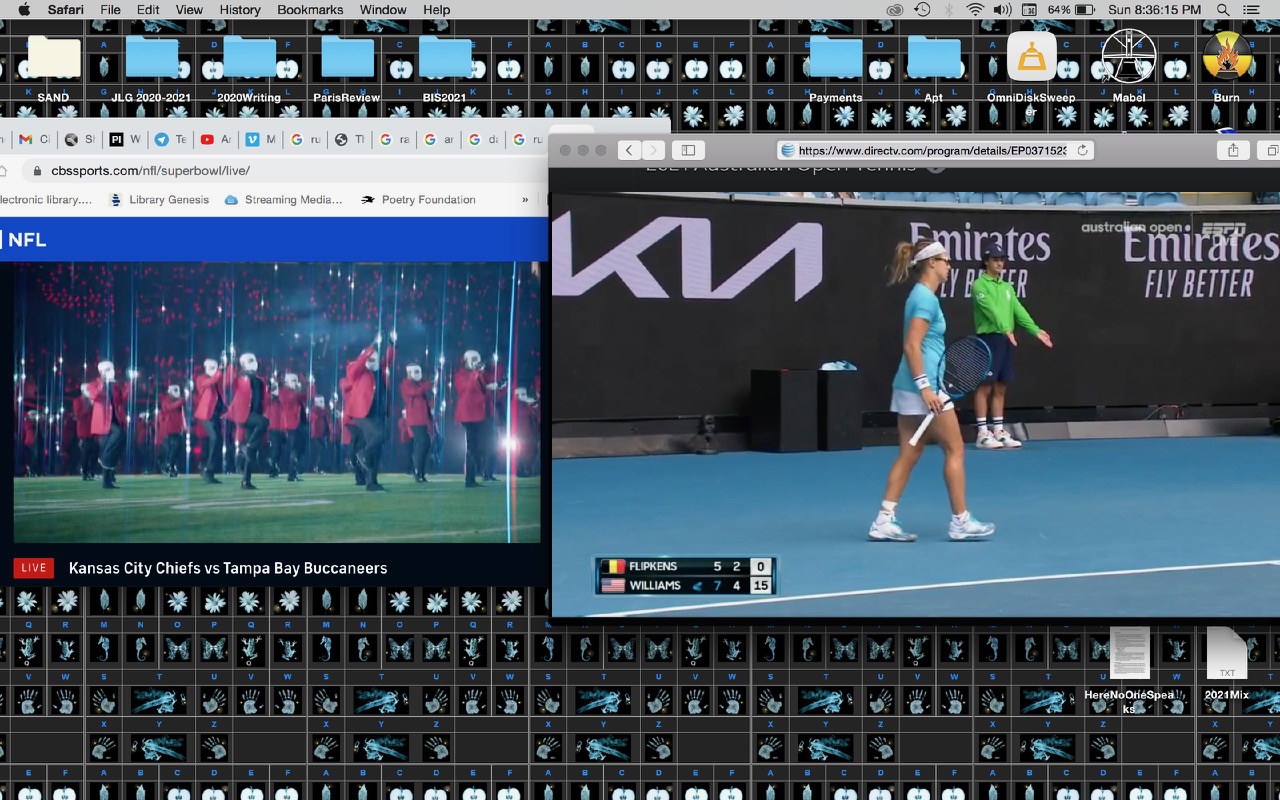Switch to the Google 'ra' tab in Chrome

[x=395, y=139]
